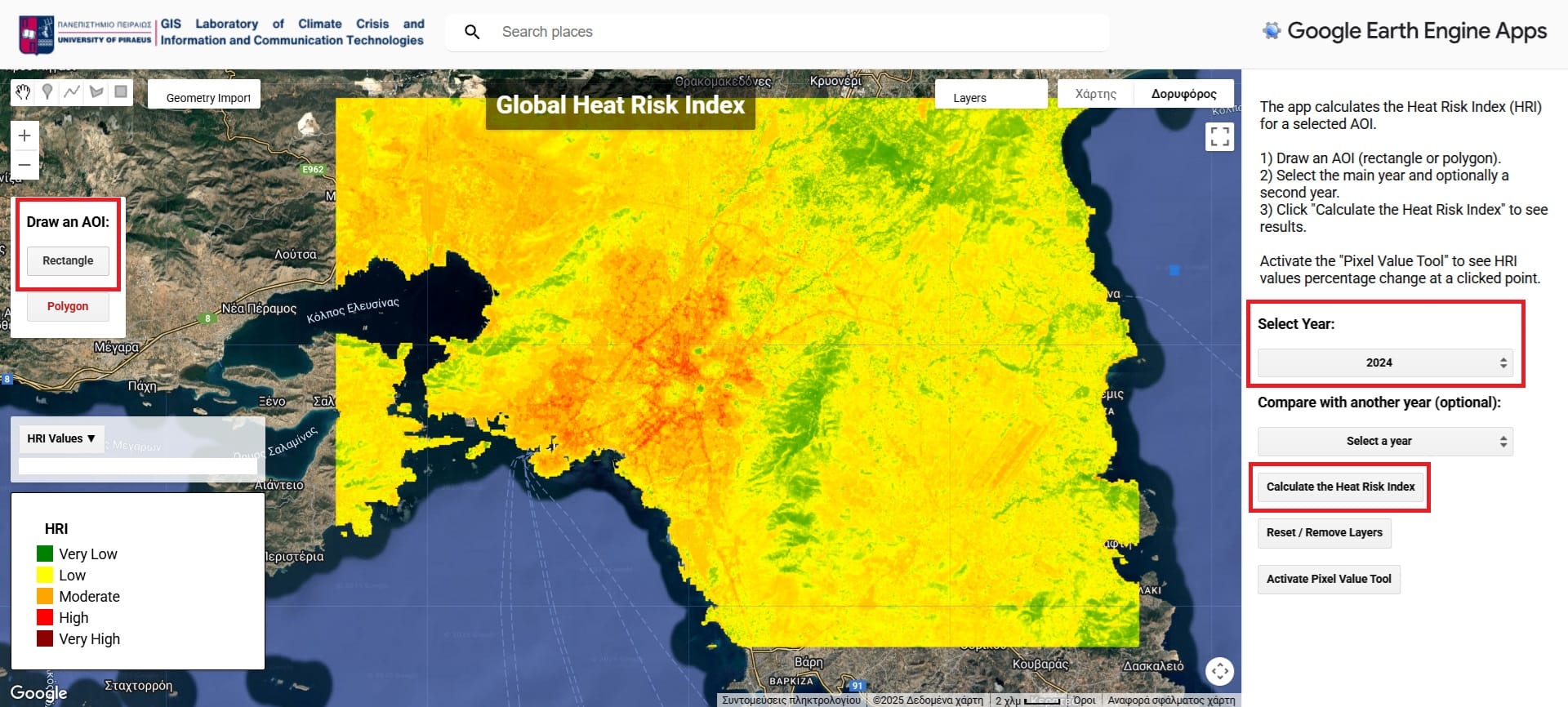Pick the draw polygon shape tool

(x=96, y=92)
